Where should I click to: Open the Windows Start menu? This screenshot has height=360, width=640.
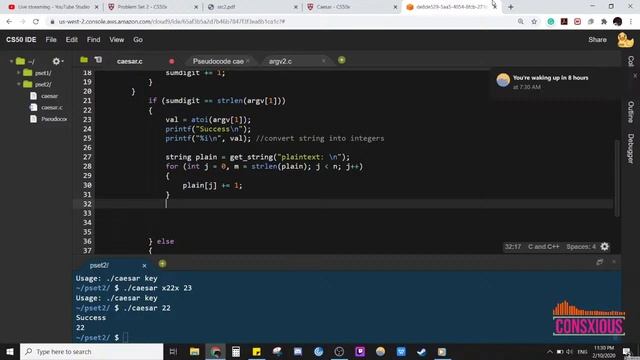pyautogui.click(x=9, y=351)
